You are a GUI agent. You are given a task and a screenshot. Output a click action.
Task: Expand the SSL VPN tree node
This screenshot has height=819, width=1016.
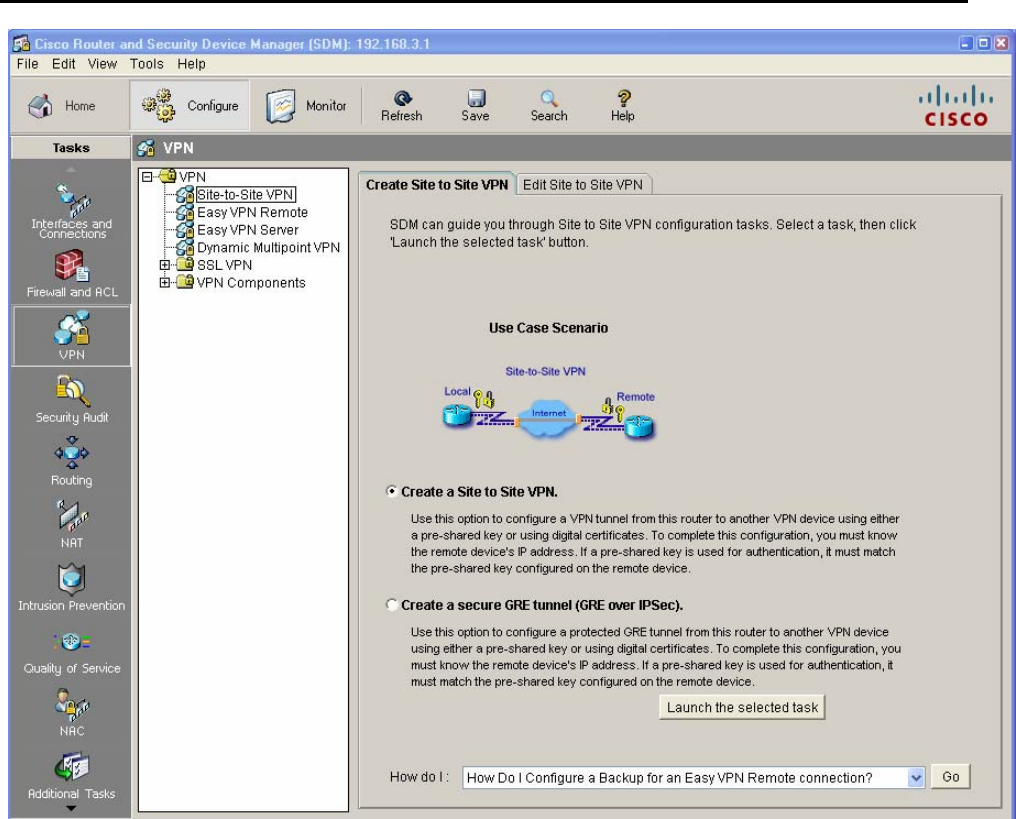click(165, 265)
